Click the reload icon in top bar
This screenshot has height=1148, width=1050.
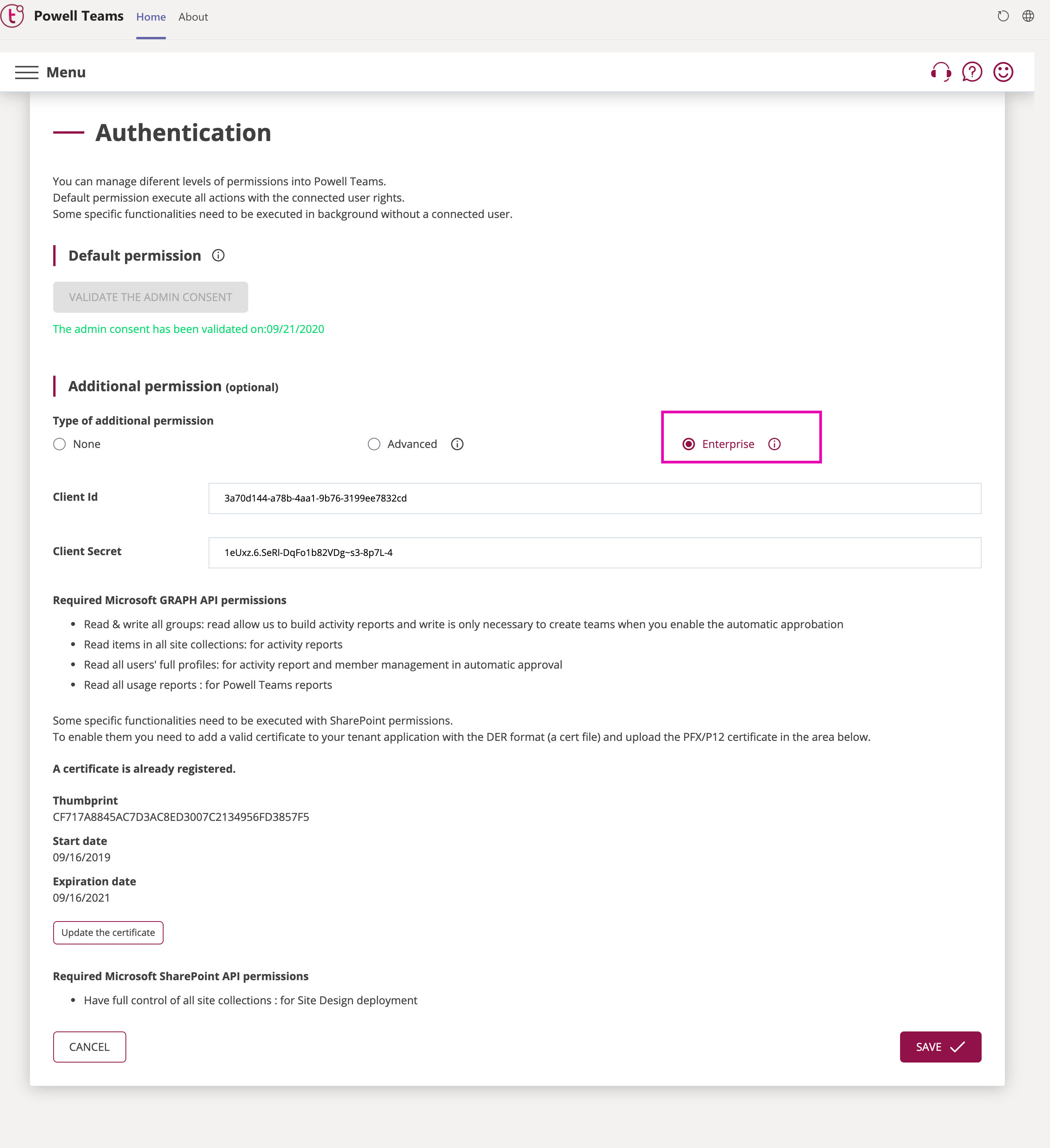(1003, 16)
